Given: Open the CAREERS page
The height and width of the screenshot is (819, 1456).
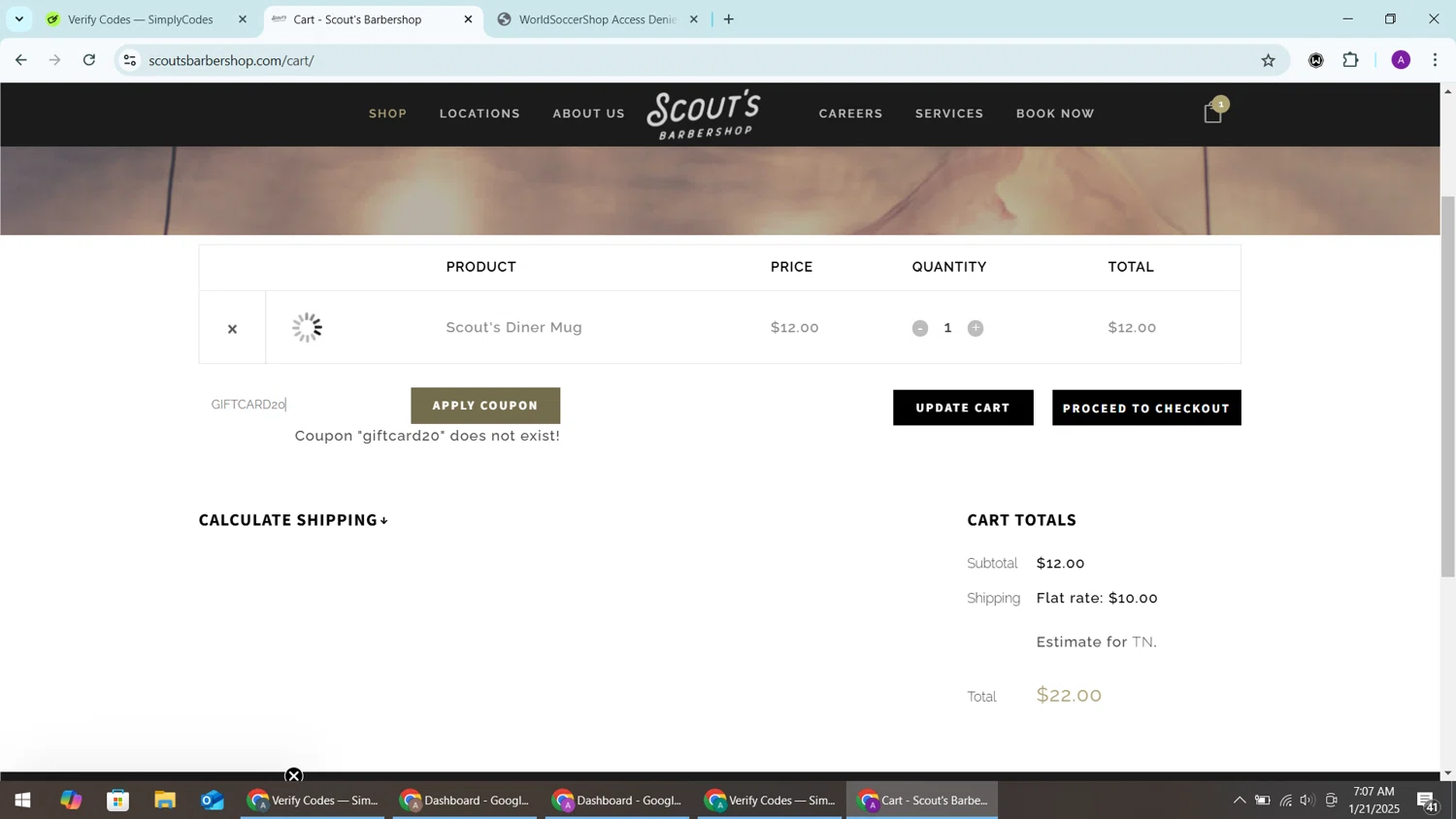Looking at the screenshot, I should (x=851, y=114).
